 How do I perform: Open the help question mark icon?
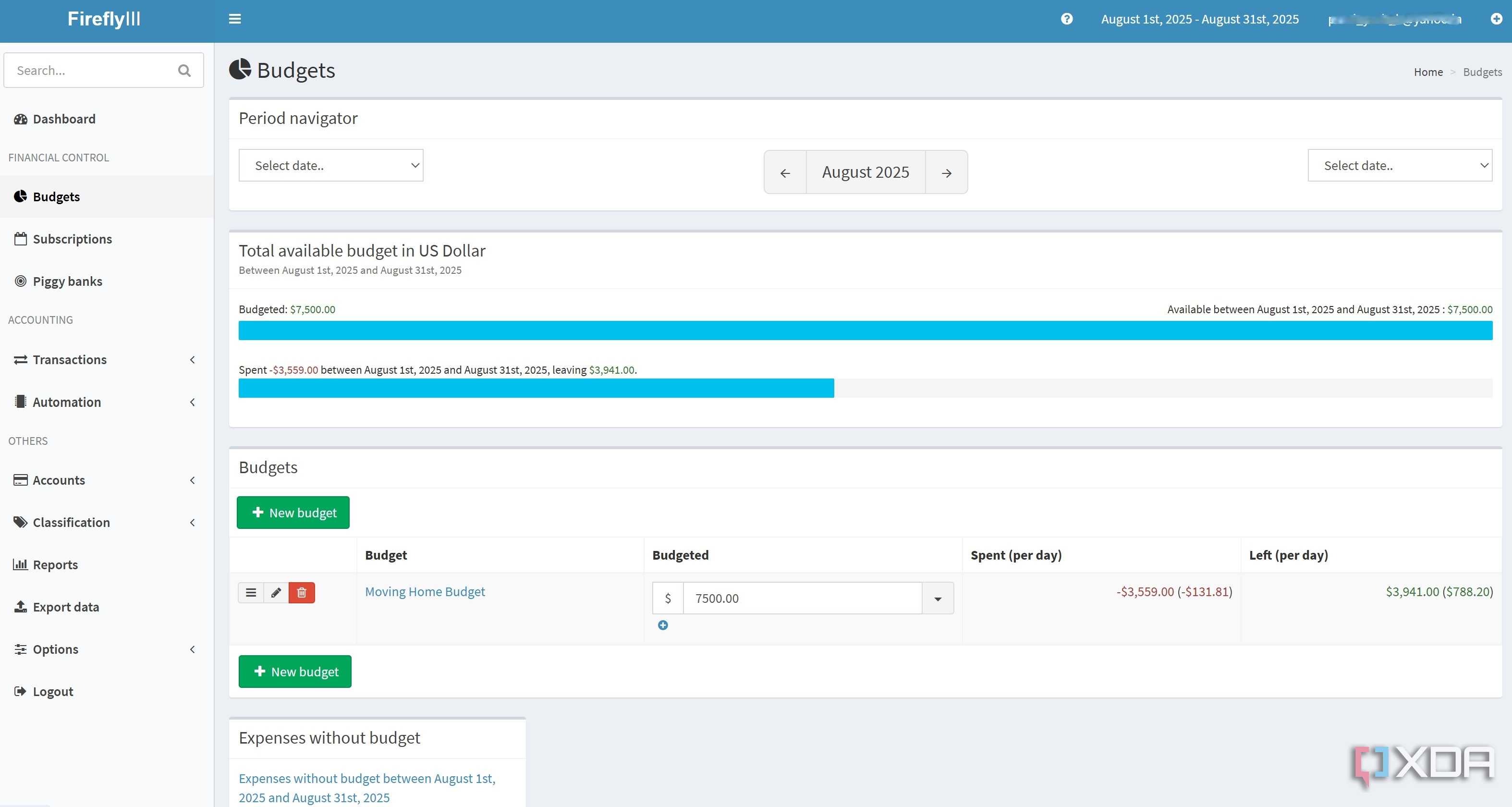[1066, 19]
